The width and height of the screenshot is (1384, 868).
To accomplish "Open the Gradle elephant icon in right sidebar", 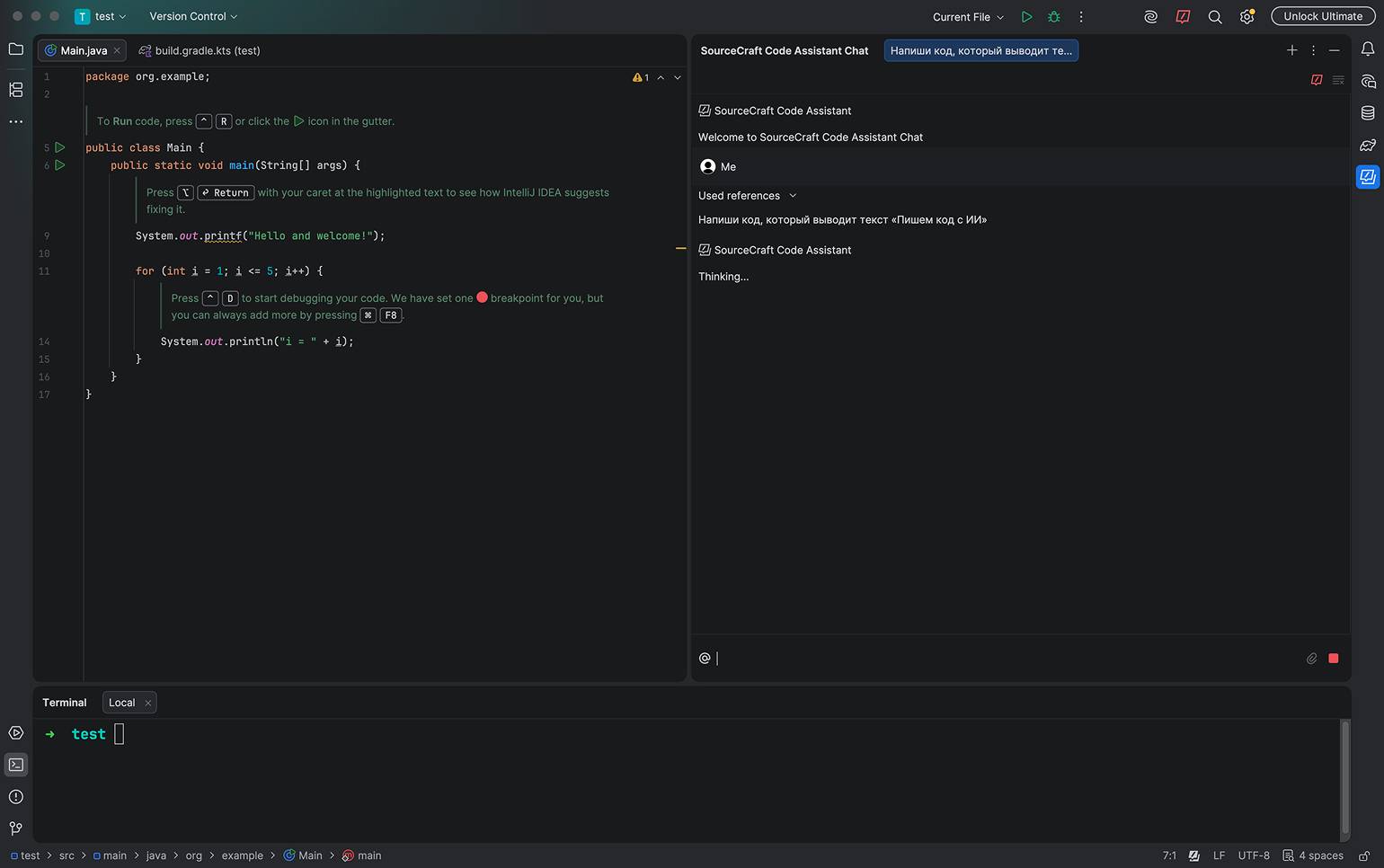I will 1368,145.
